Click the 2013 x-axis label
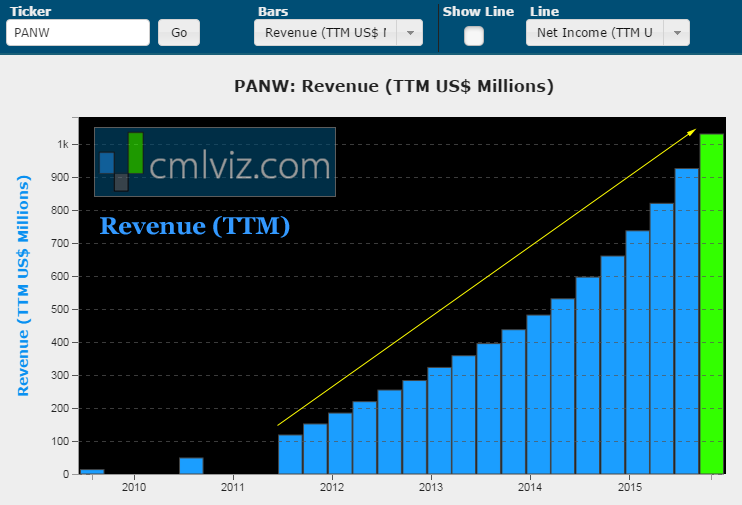Screen dimensions: 742x505 pyautogui.click(x=431, y=487)
